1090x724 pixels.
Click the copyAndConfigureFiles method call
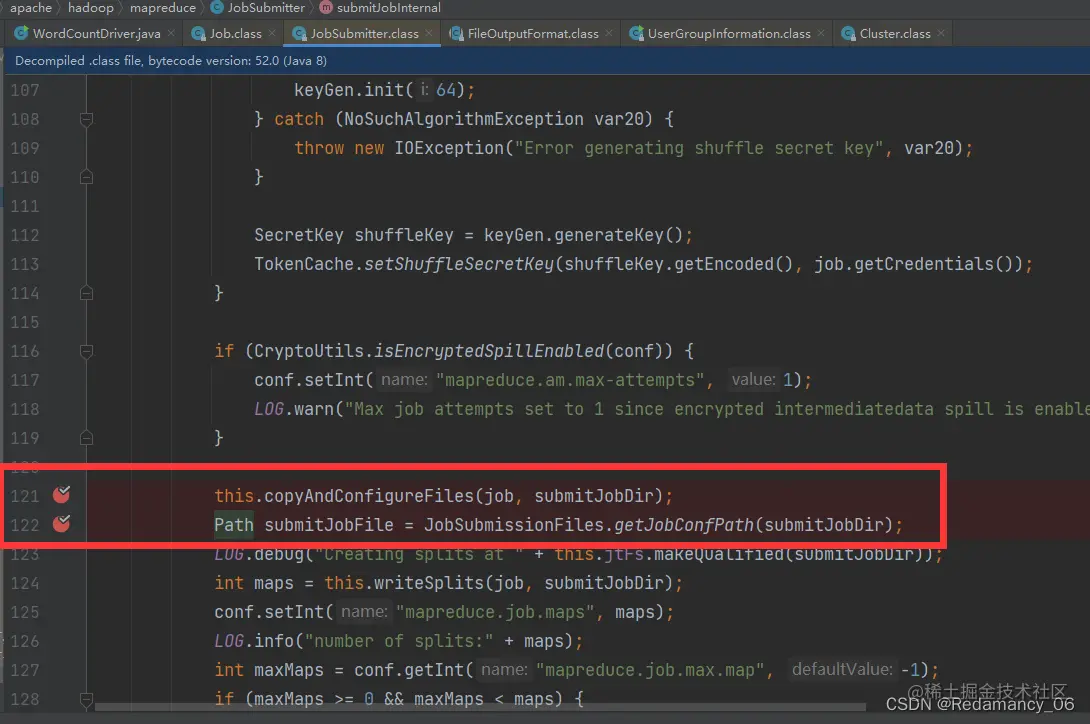click(369, 496)
